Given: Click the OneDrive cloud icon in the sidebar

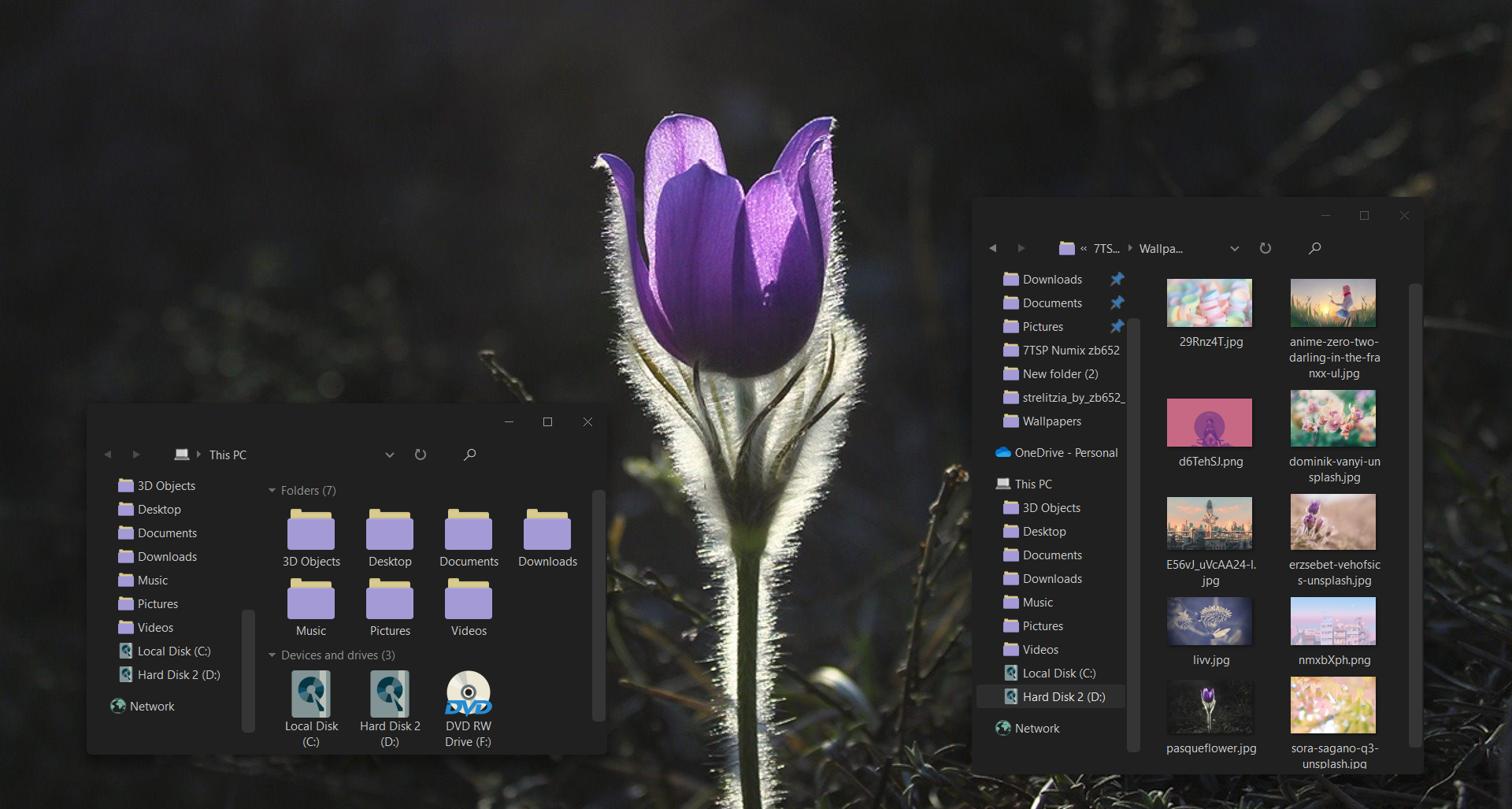Looking at the screenshot, I should [1002, 452].
